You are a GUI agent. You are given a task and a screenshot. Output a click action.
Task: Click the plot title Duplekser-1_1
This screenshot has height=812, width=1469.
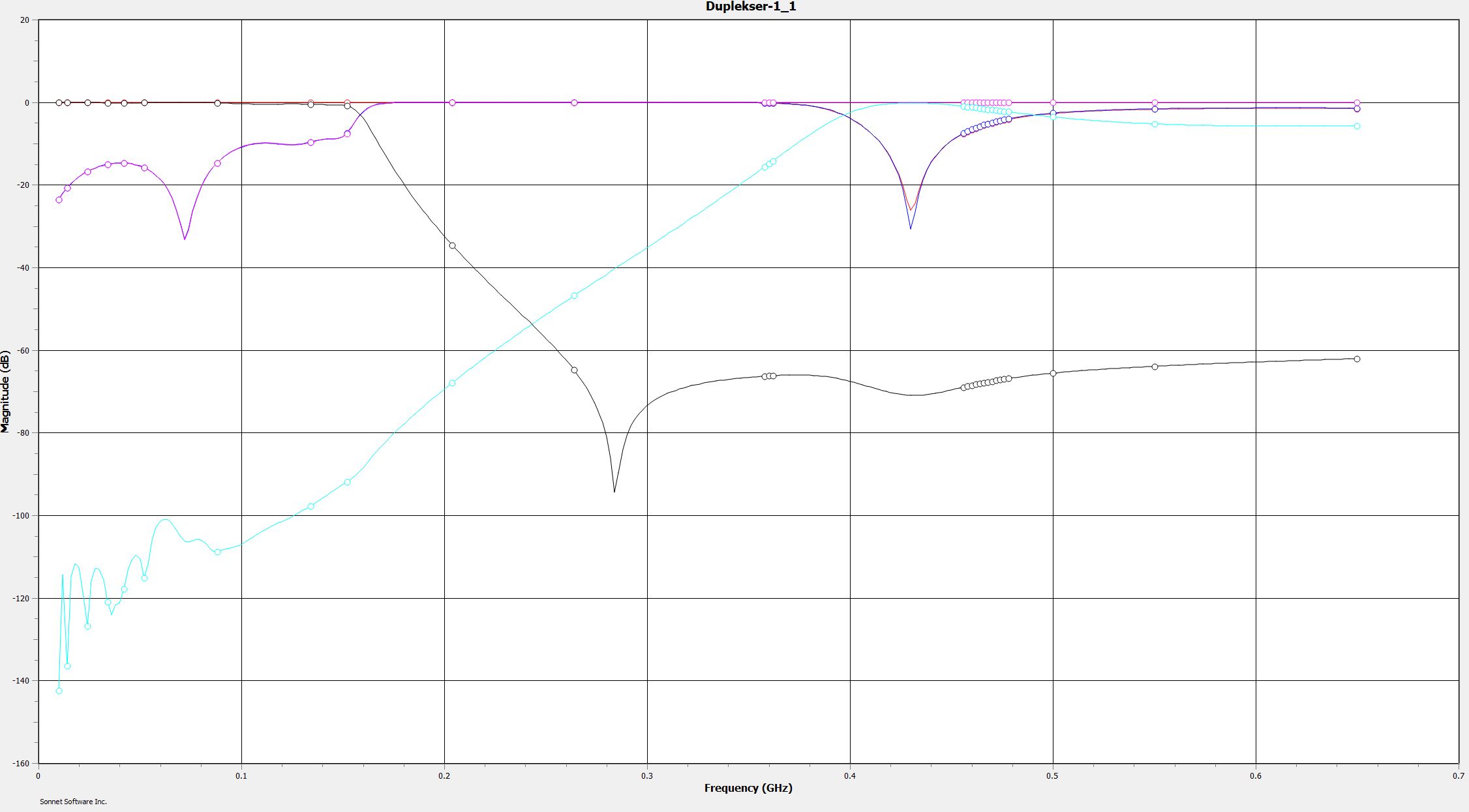[x=750, y=7]
